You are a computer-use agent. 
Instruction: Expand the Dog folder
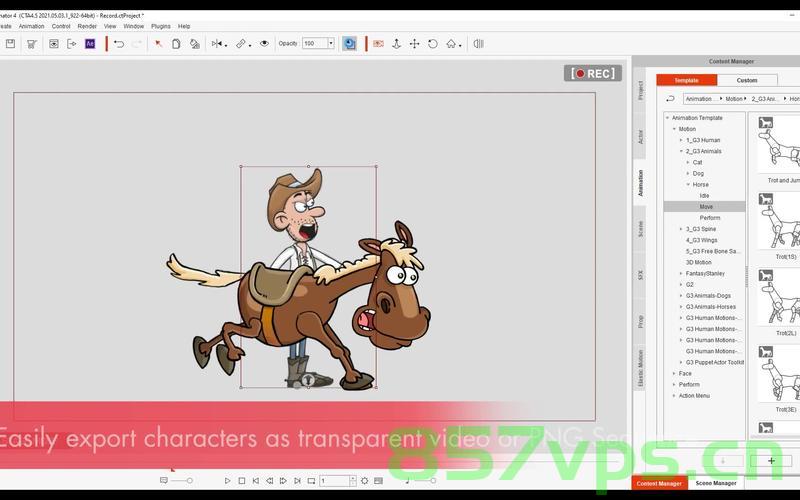[688, 173]
